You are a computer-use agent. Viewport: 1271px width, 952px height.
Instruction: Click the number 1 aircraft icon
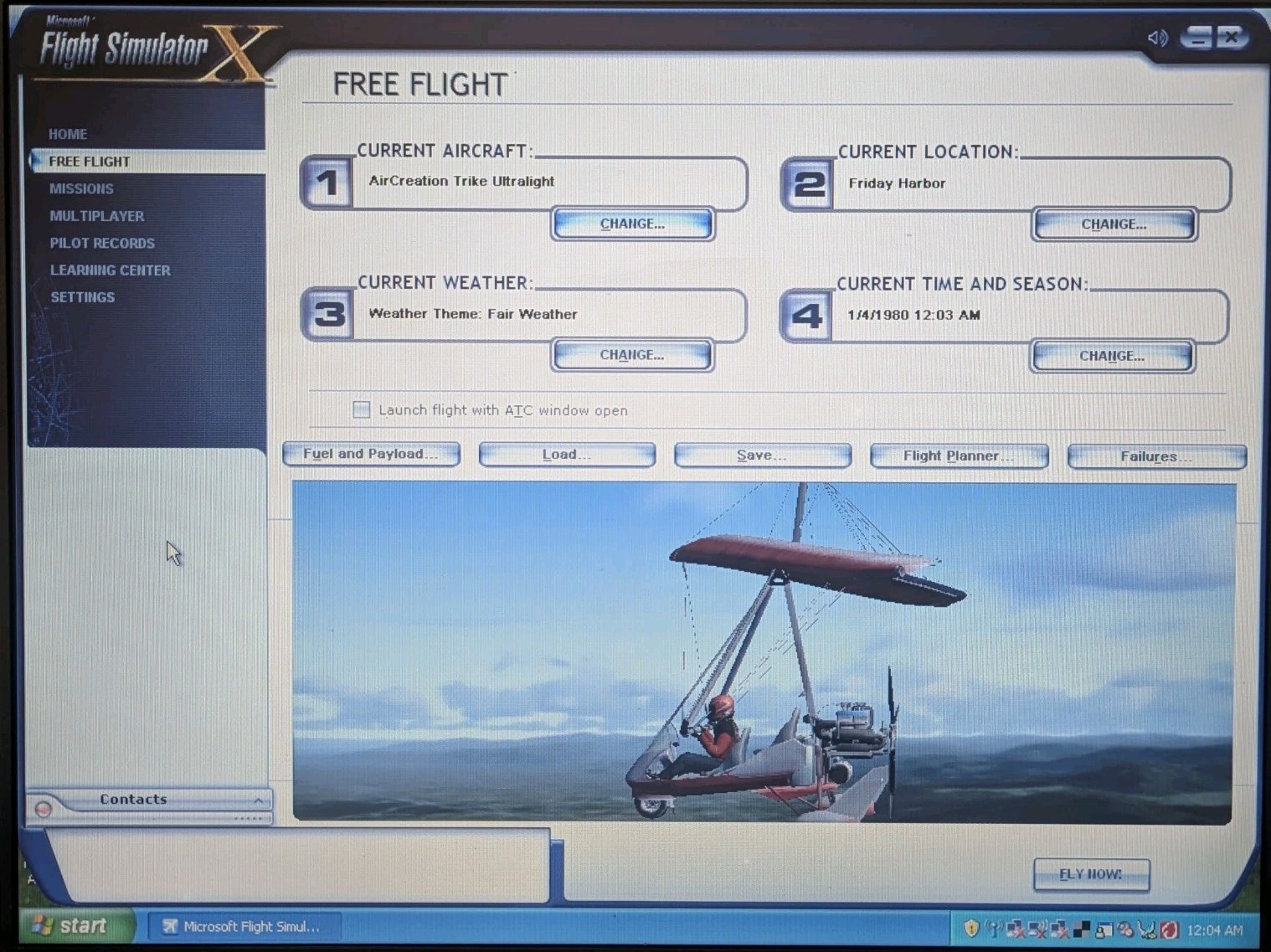click(327, 183)
